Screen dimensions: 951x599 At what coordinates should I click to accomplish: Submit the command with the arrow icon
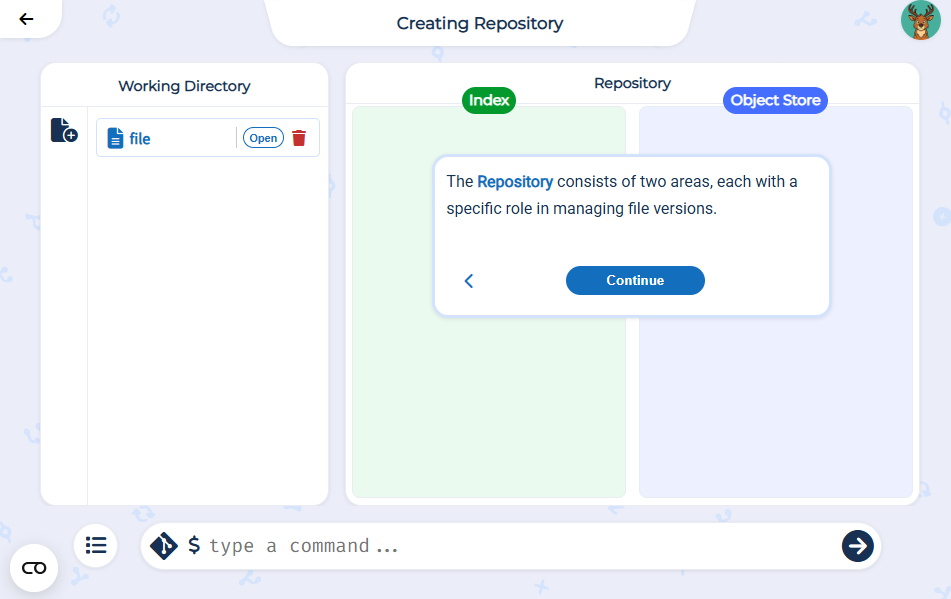pos(857,545)
